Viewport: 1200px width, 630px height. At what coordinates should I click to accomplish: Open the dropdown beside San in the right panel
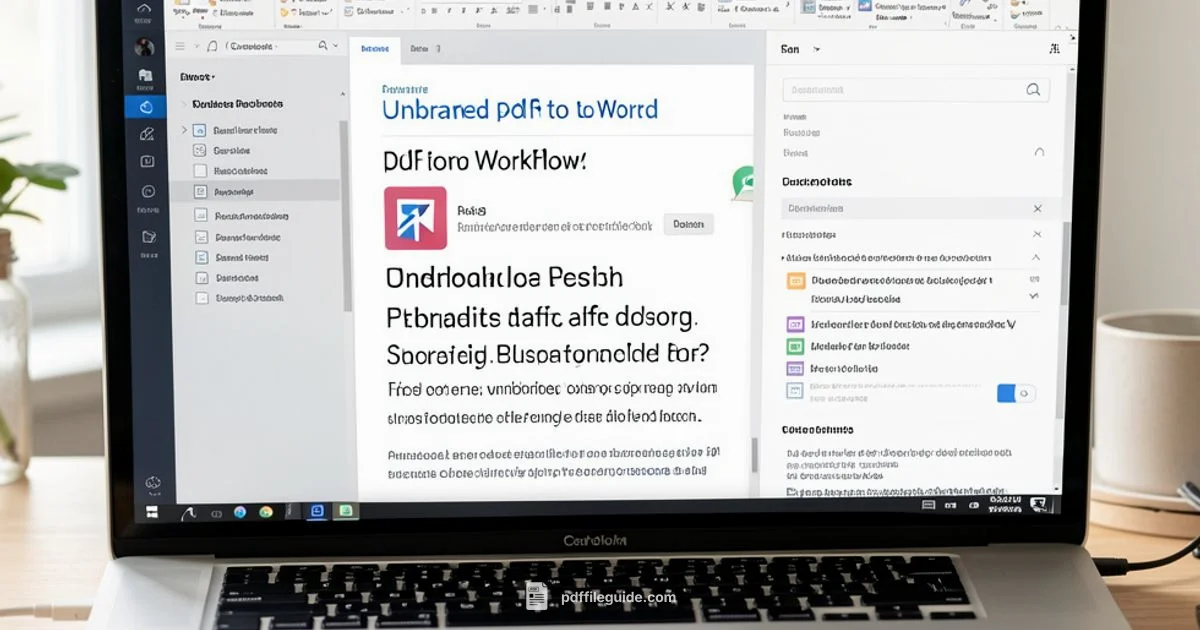(x=815, y=48)
